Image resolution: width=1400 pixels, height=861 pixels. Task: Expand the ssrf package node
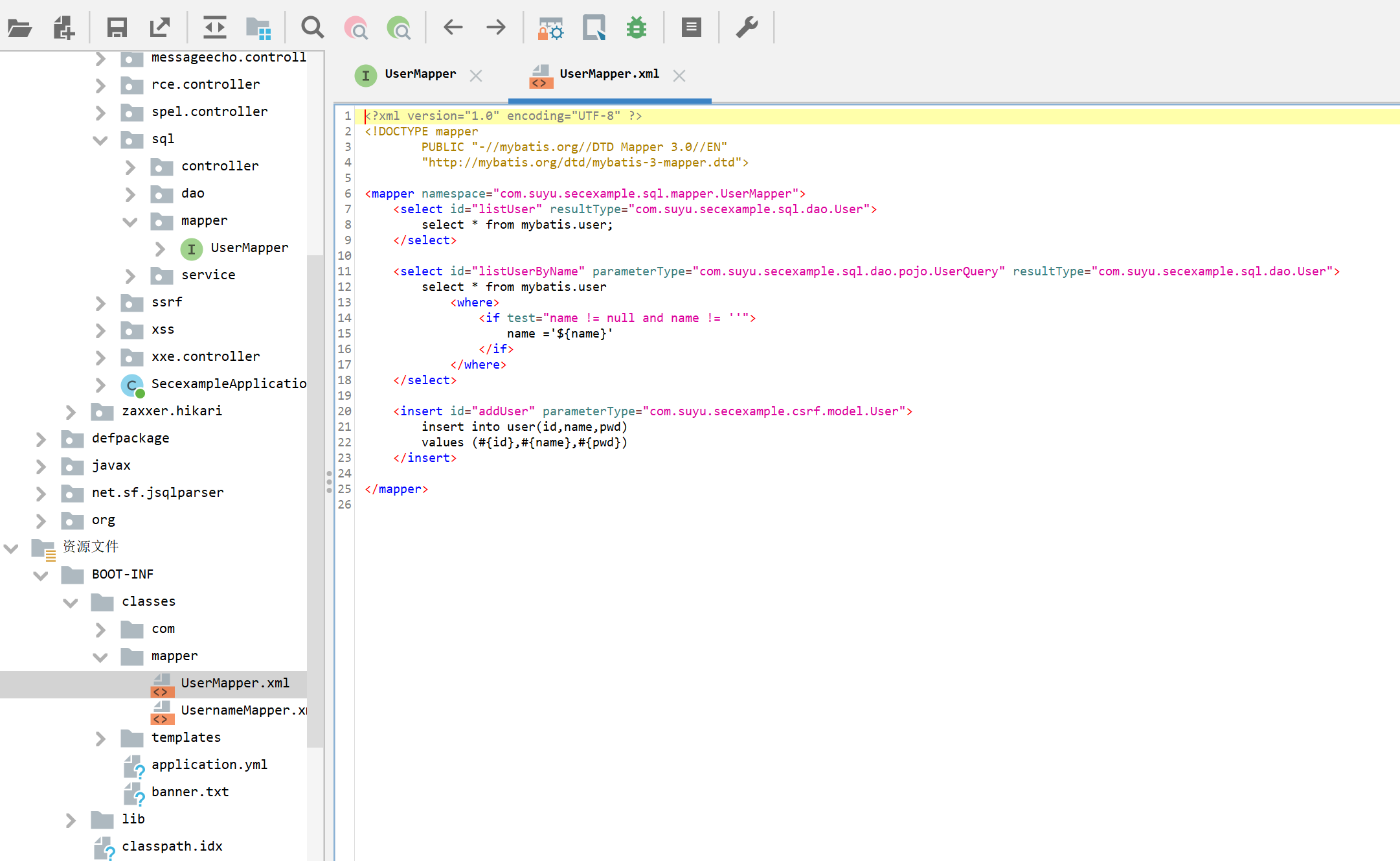coord(100,303)
